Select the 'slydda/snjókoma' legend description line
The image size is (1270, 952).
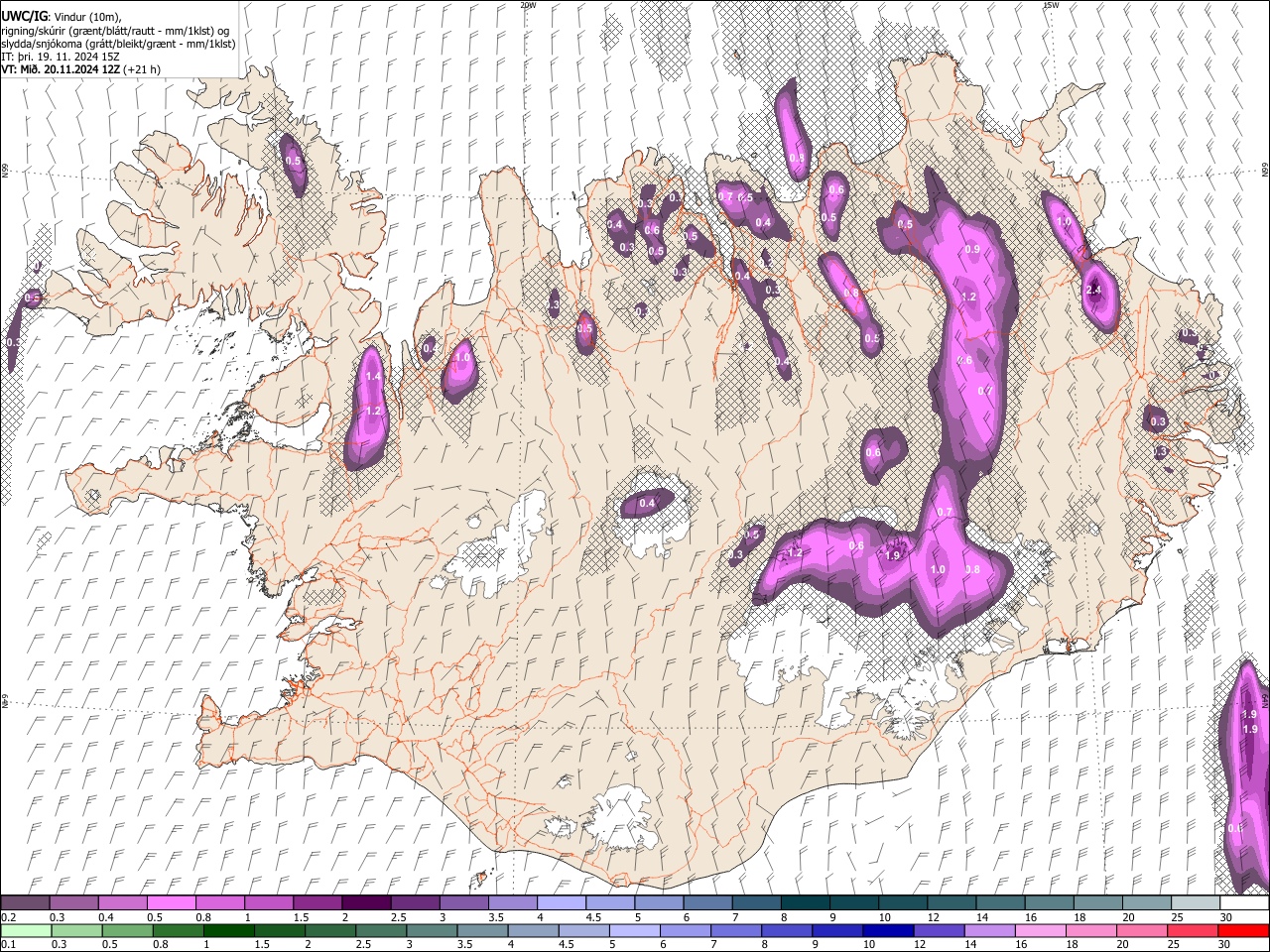118,44
